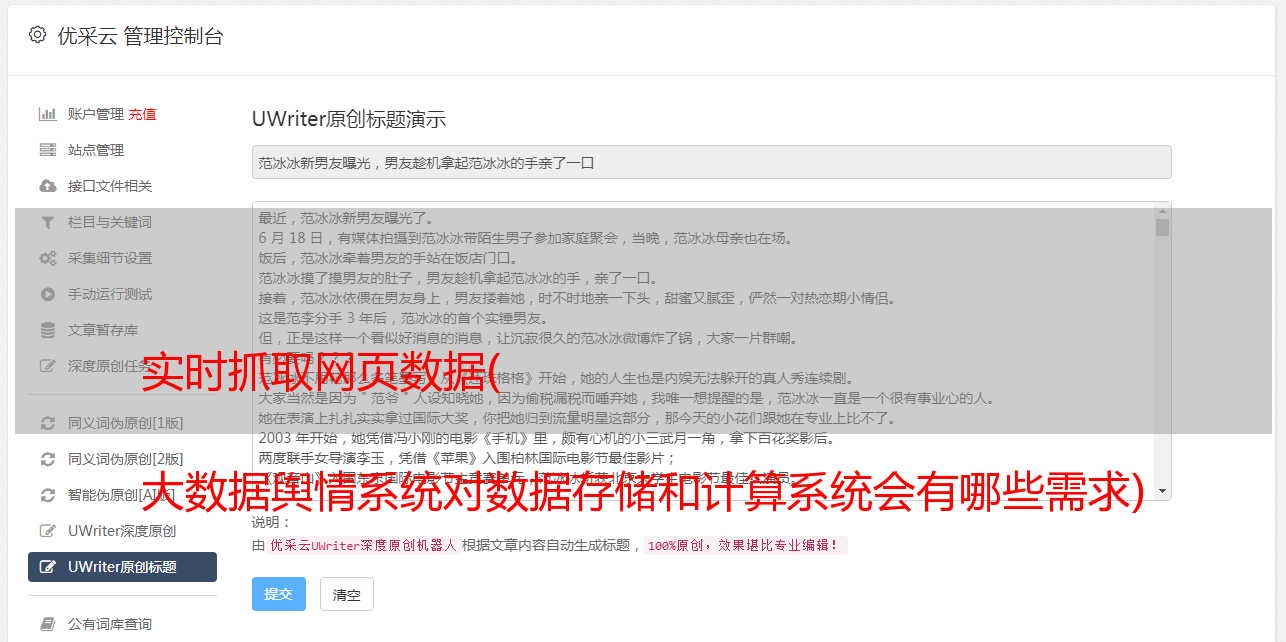Click the gear icon beside 优采云 管理控制台
Viewport: 1286px width, 642px height.
(37, 35)
